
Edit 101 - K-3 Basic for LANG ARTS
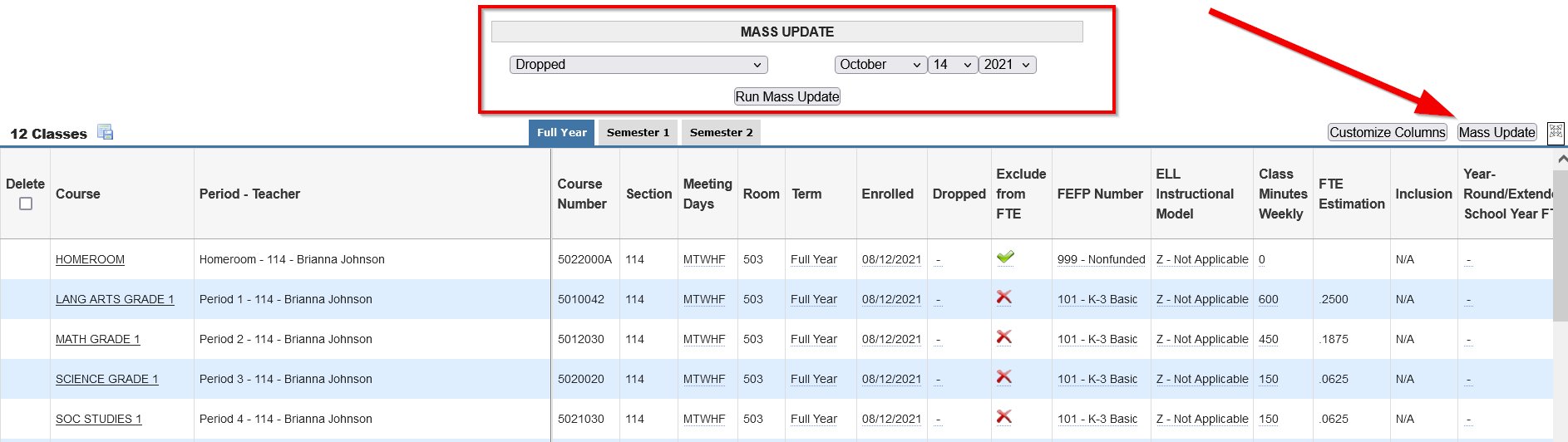click(x=1097, y=299)
